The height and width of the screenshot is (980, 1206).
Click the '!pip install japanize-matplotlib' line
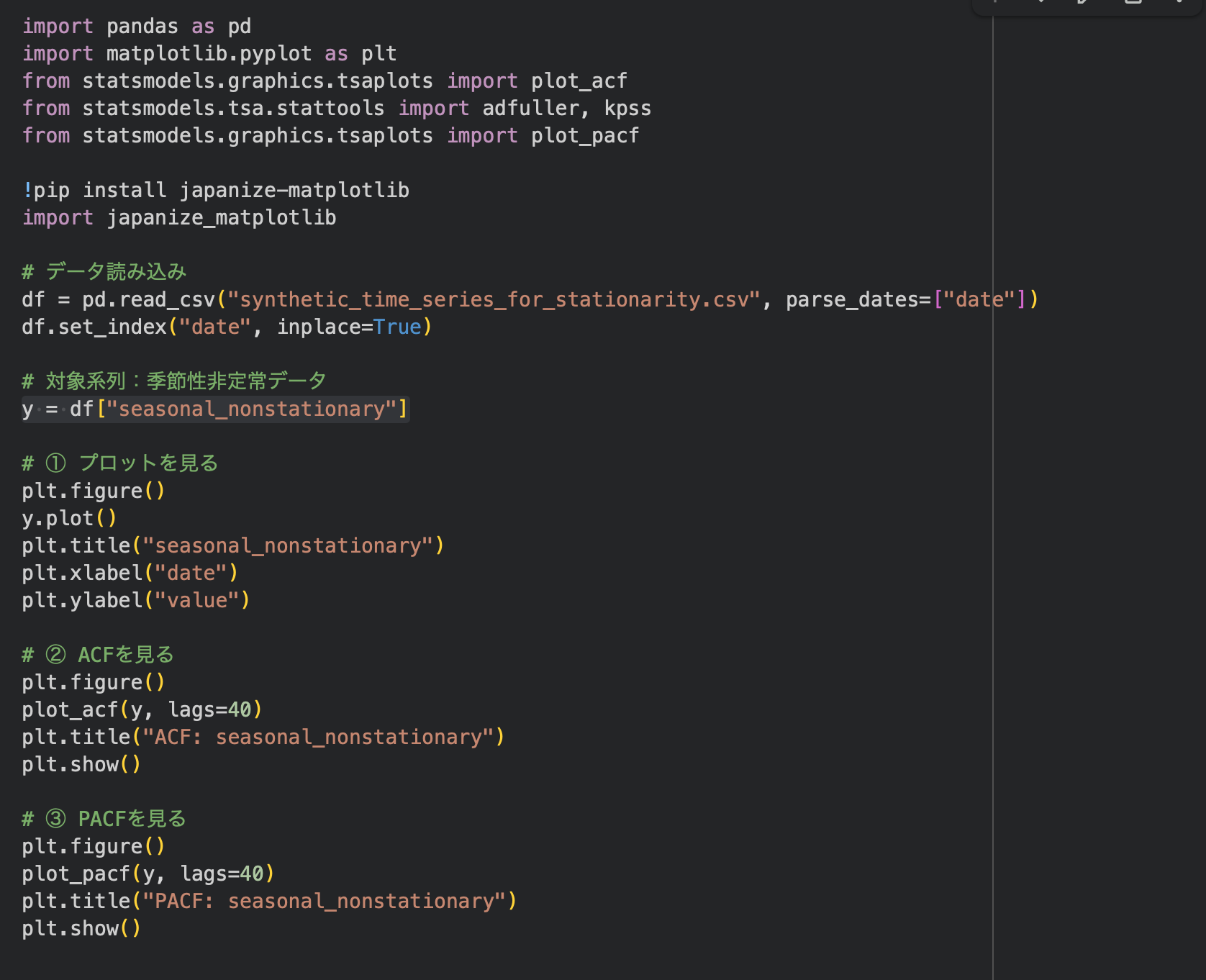[x=216, y=191]
